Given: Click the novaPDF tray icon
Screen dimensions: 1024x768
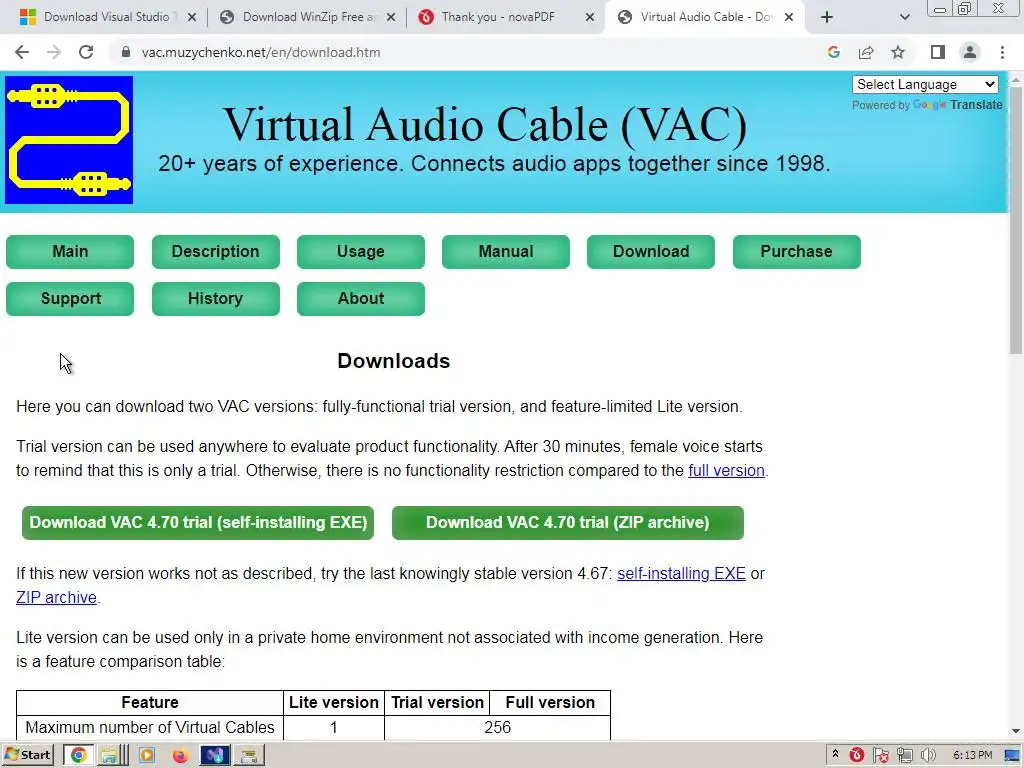Looking at the screenshot, I should click(857, 756).
